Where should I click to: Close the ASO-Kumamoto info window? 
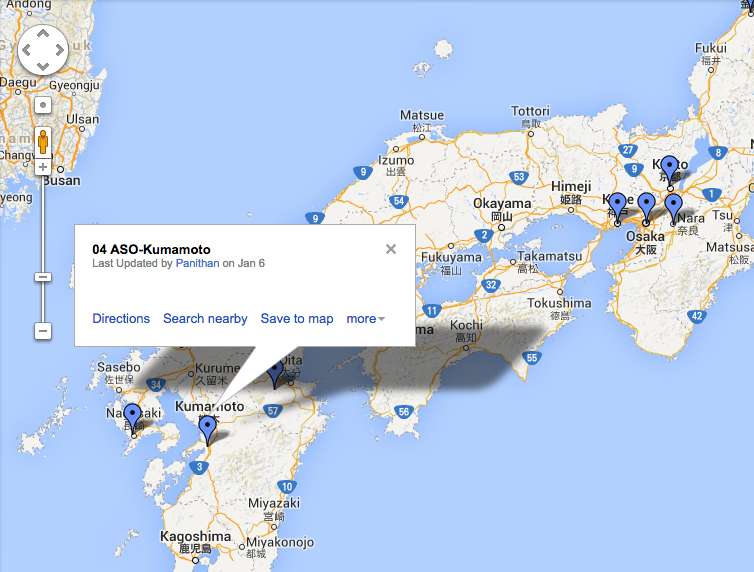click(391, 249)
